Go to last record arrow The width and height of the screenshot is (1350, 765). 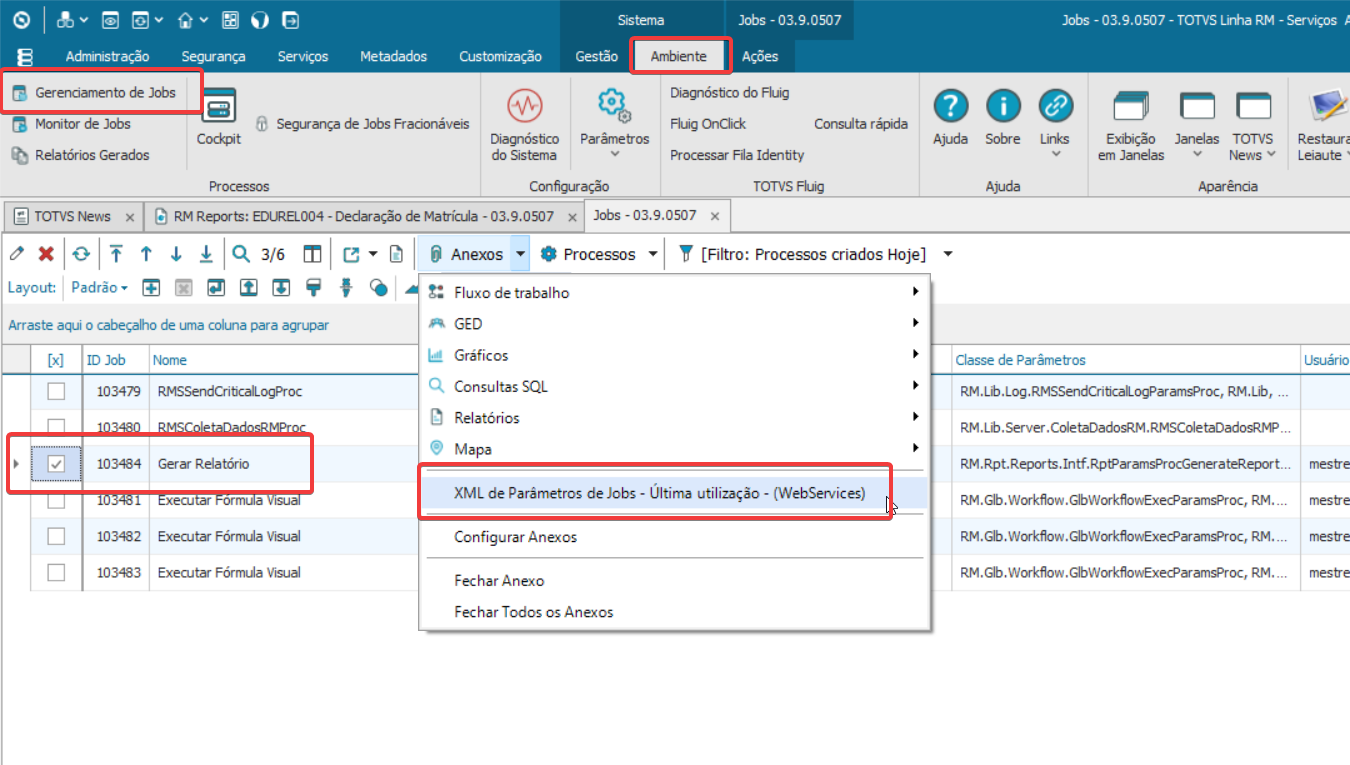[x=206, y=254]
